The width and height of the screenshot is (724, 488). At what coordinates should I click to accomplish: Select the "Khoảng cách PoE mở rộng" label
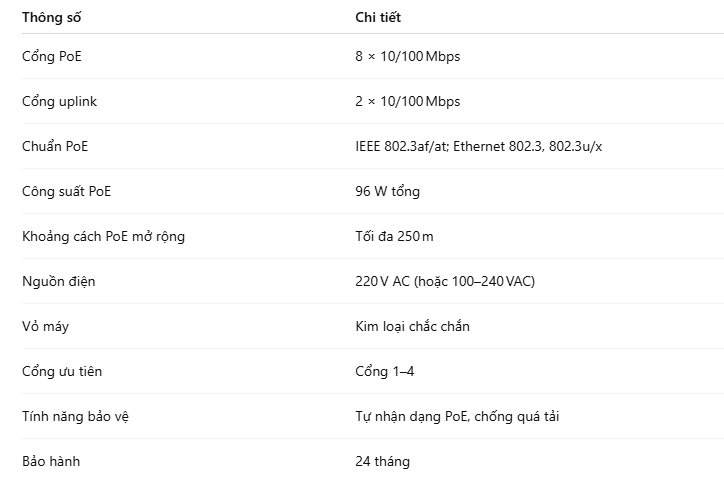[x=103, y=236]
